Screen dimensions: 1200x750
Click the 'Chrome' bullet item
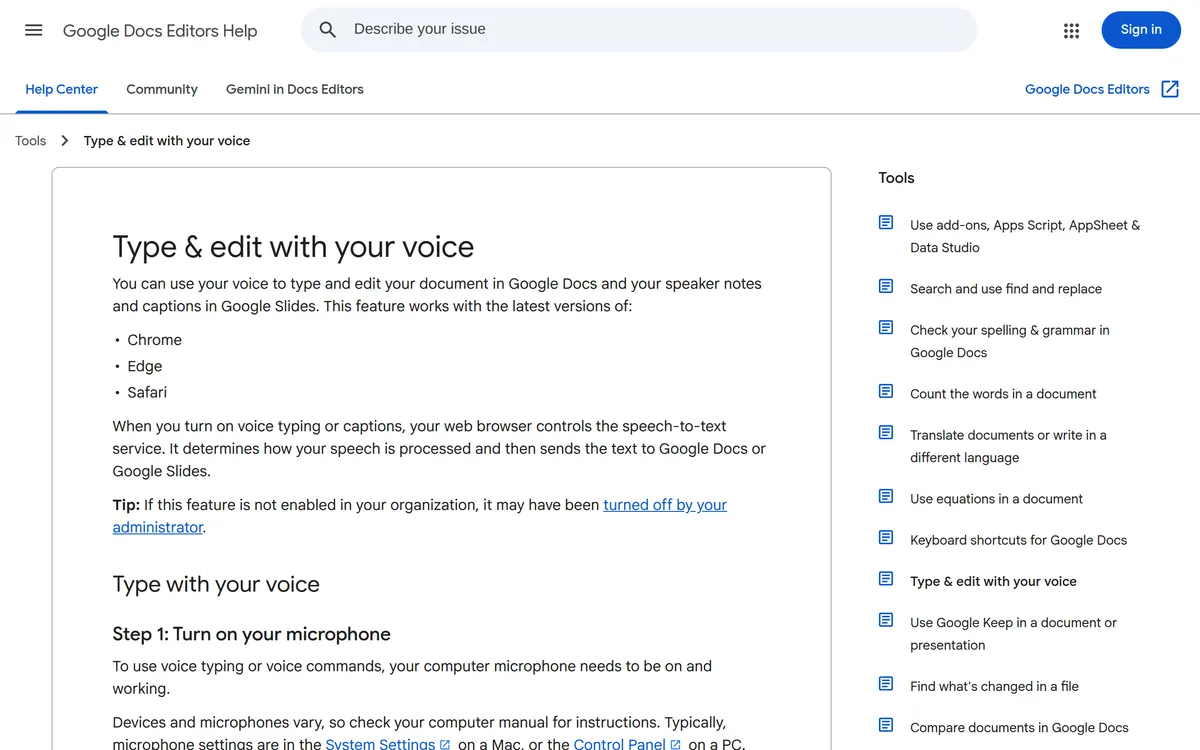(x=154, y=340)
